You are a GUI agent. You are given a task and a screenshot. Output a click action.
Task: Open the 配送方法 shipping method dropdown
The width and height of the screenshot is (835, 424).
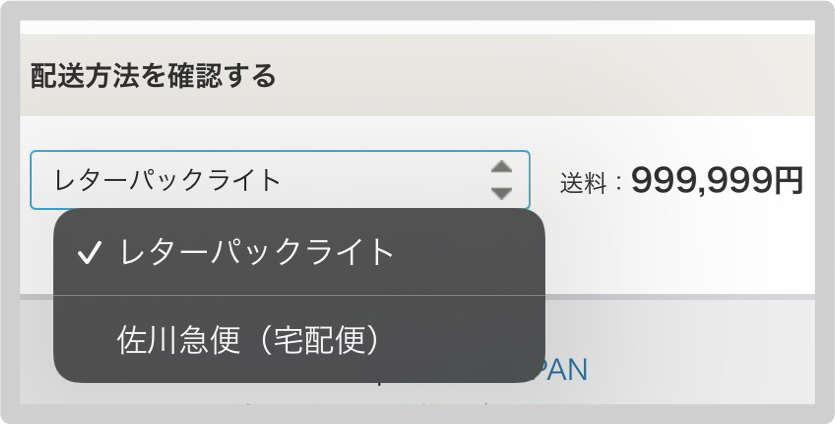[280, 180]
